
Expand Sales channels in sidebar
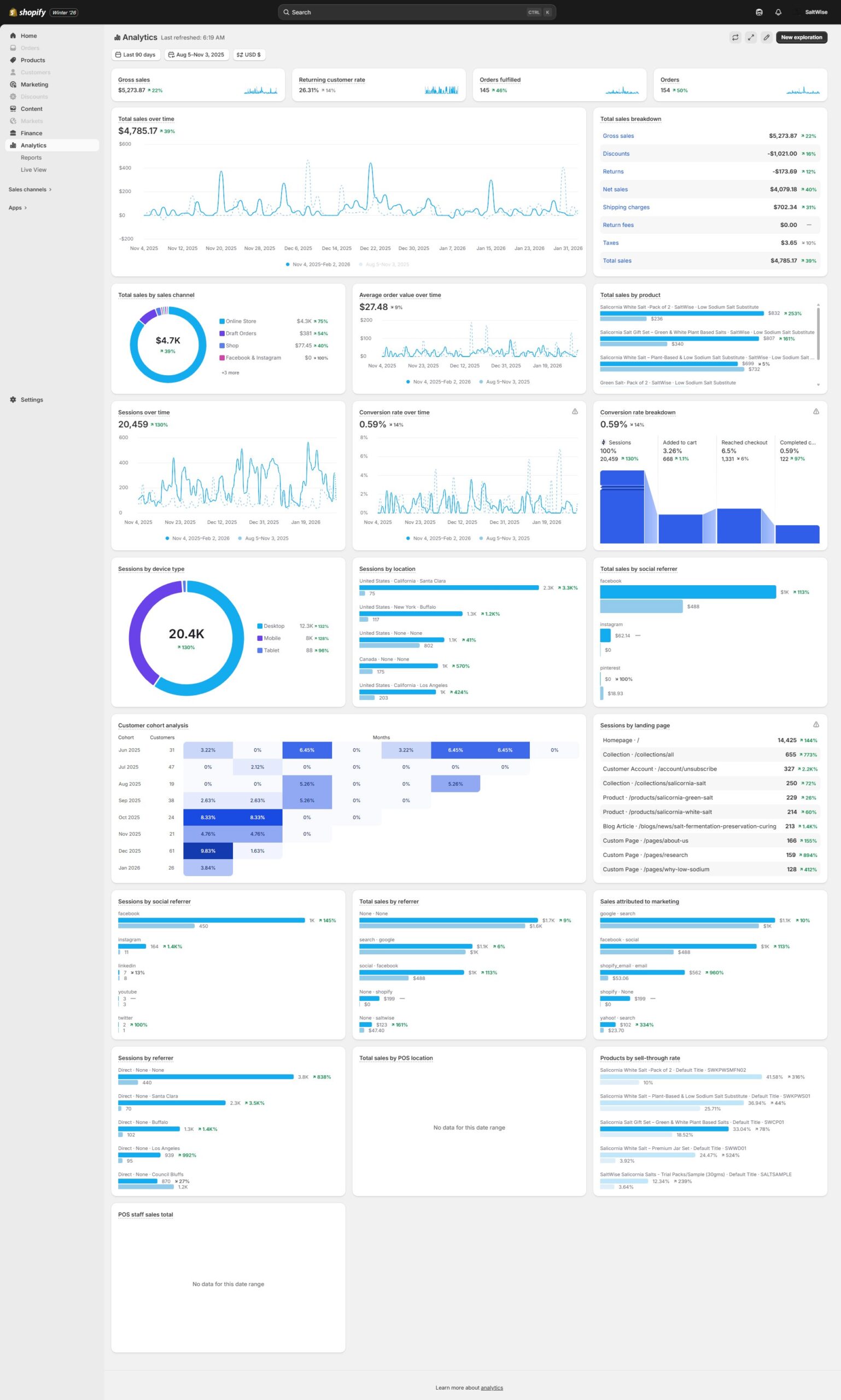pyautogui.click(x=30, y=189)
